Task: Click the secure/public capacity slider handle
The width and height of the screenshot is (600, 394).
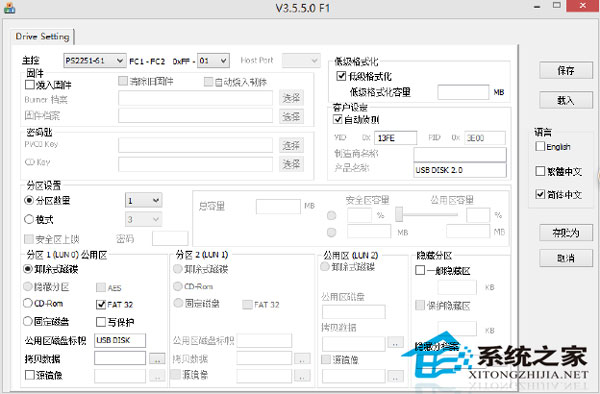Action: coord(399,214)
